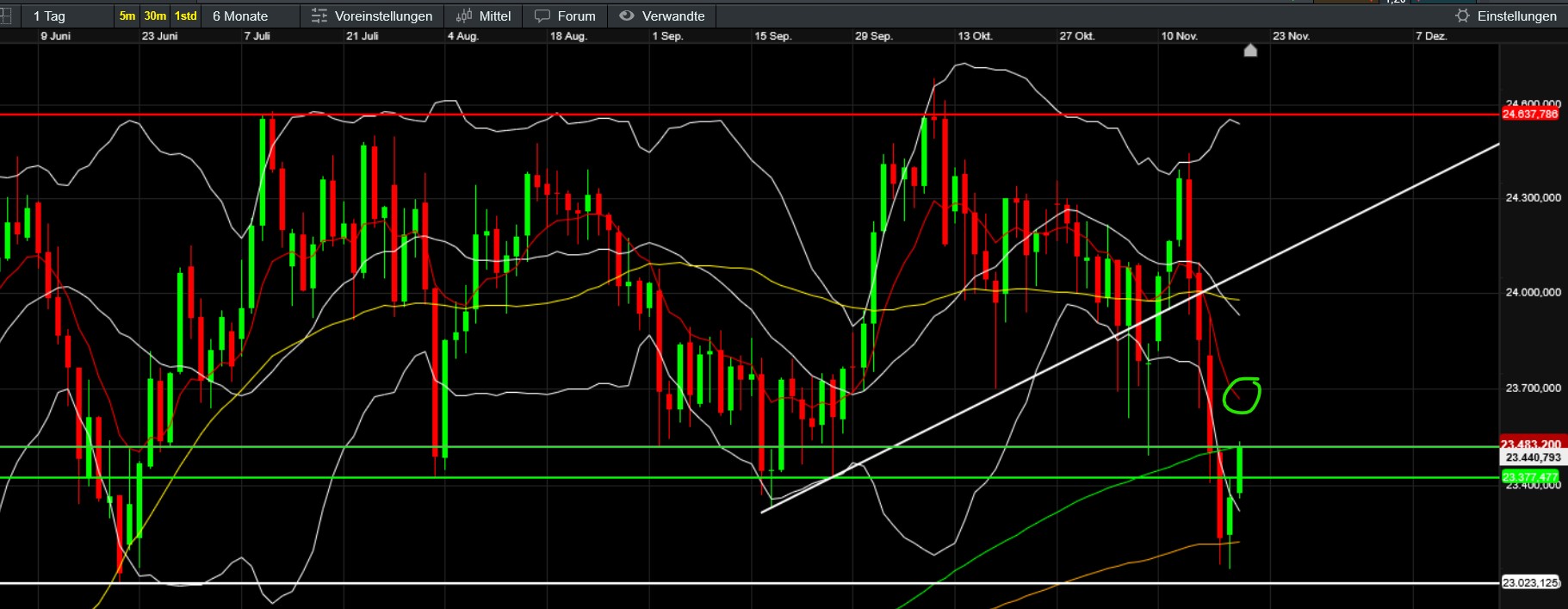Click the red 24.637,786 price level tag
This screenshot has height=609, width=1568.
[1530, 114]
